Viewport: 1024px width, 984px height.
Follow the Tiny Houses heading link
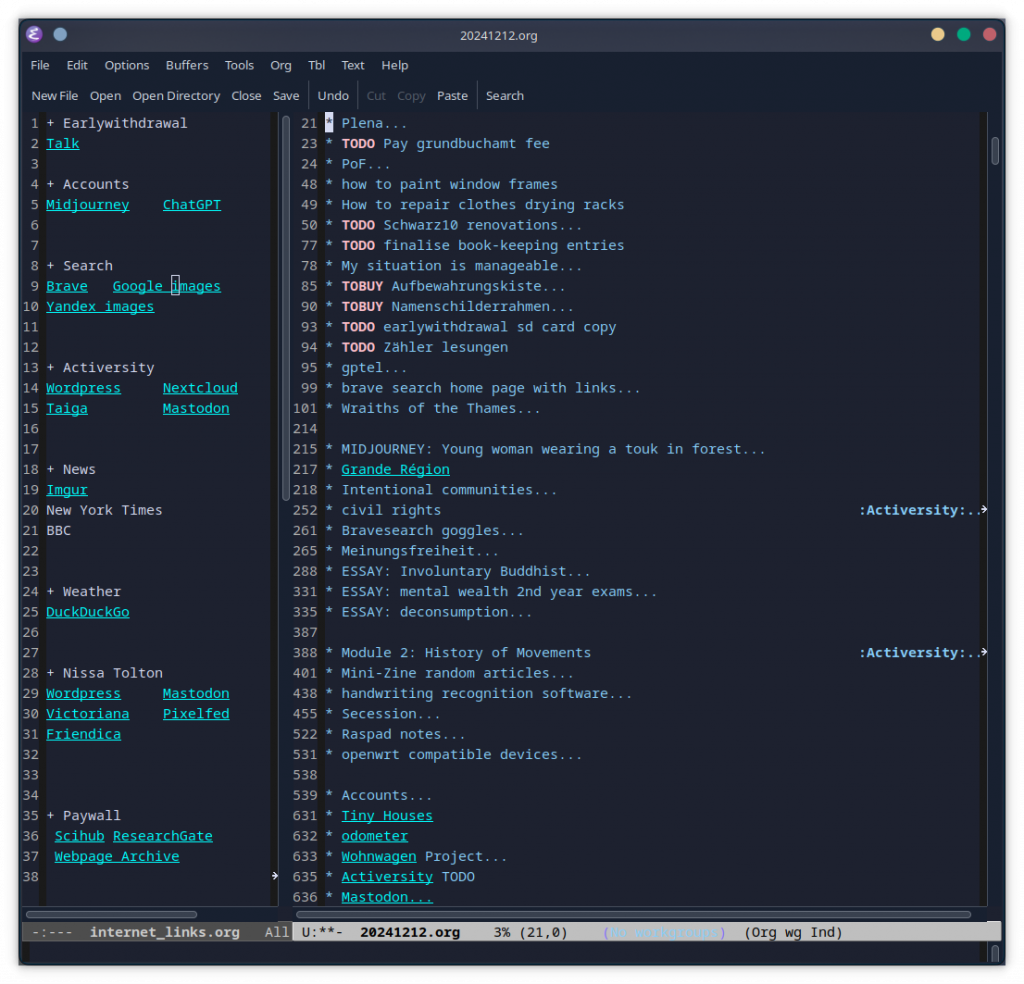(387, 816)
